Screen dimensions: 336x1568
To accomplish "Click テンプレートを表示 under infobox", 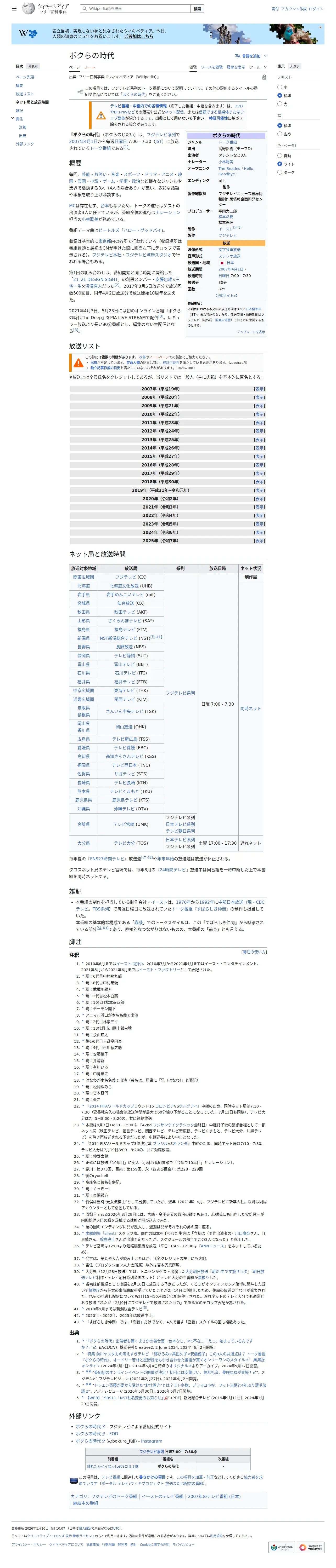I will click(x=251, y=332).
